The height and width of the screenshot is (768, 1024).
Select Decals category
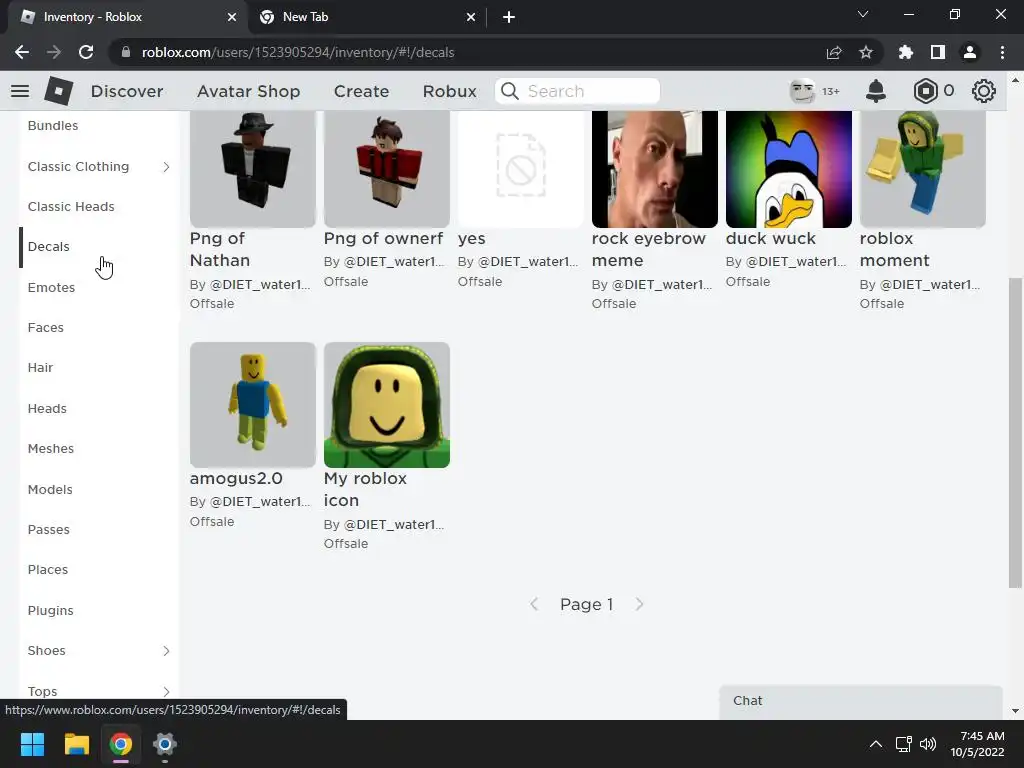coord(48,246)
